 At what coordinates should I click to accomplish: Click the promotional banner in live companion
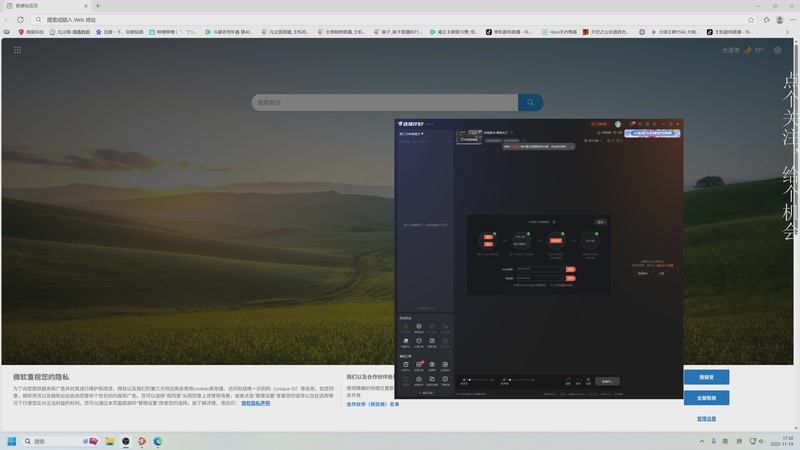652,134
